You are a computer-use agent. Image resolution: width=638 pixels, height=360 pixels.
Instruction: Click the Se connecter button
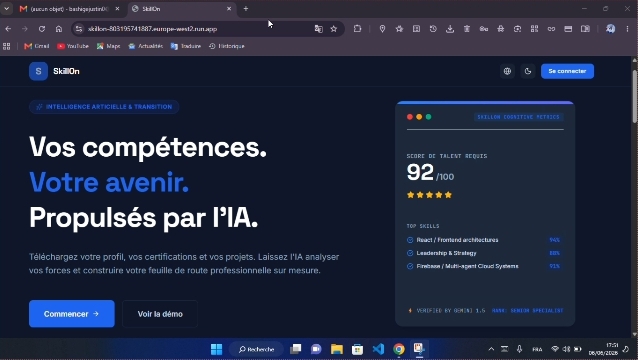[567, 71]
